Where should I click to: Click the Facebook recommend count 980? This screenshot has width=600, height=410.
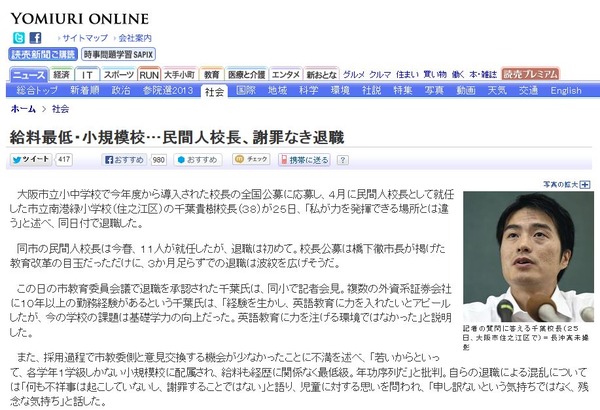158,160
